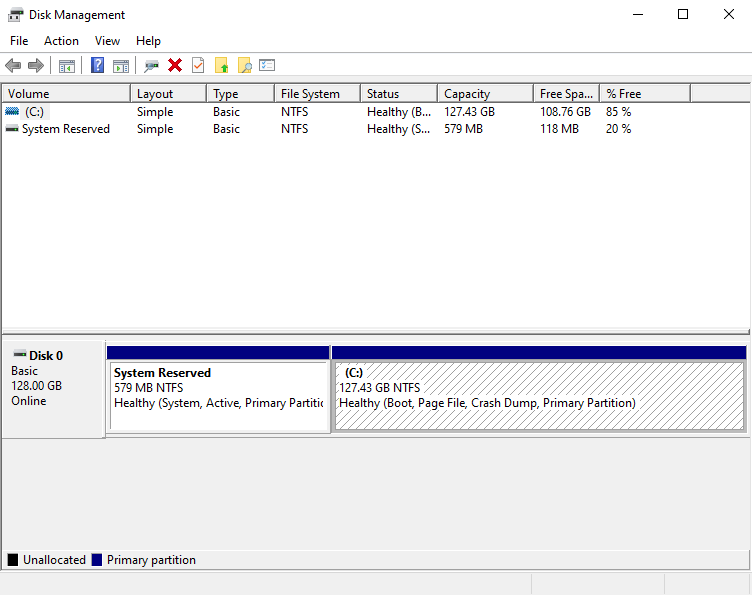Sort by Status column header

coord(399,93)
